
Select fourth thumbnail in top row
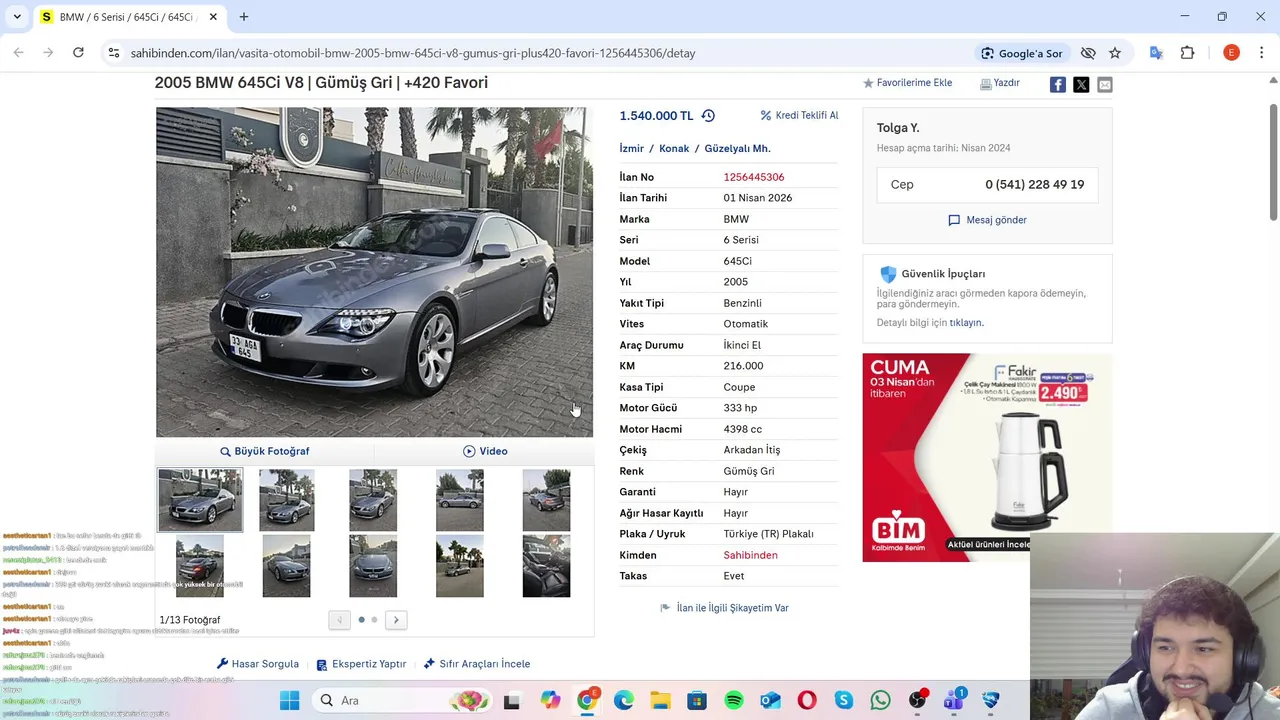coord(460,500)
